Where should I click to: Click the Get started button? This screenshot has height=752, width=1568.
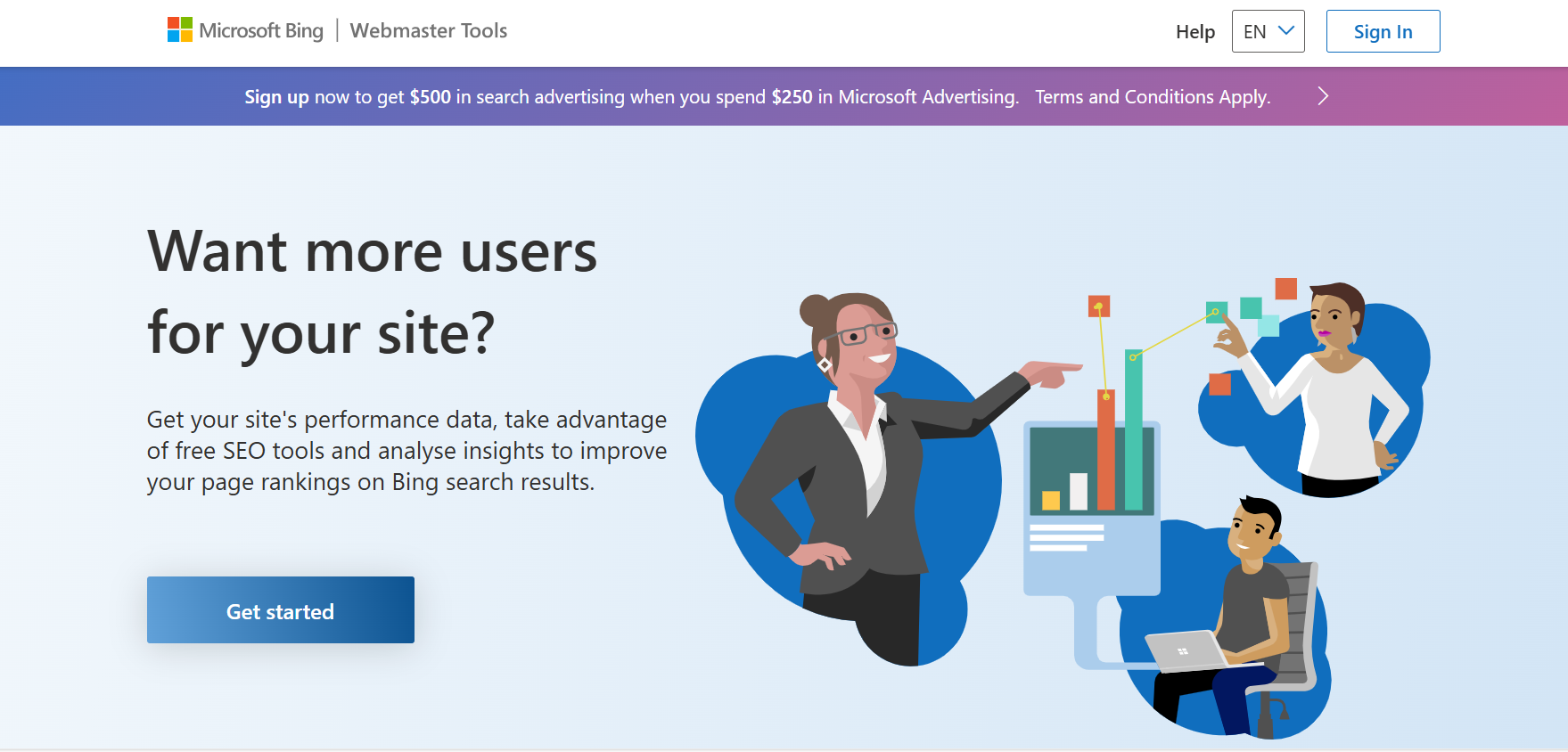click(x=281, y=610)
